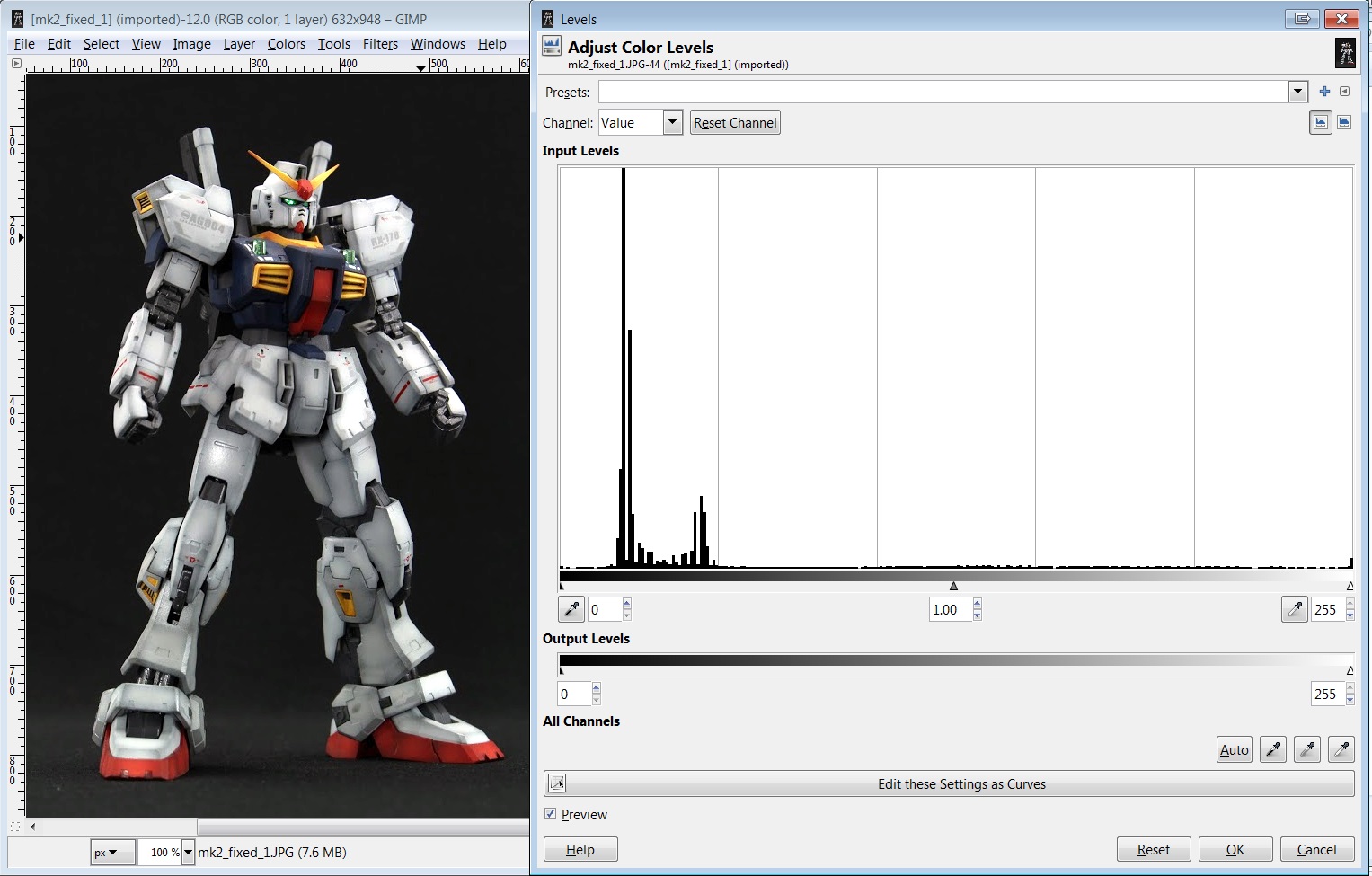Screen dimensions: 1372x876
Task: Open the File menu
Action: coord(24,44)
